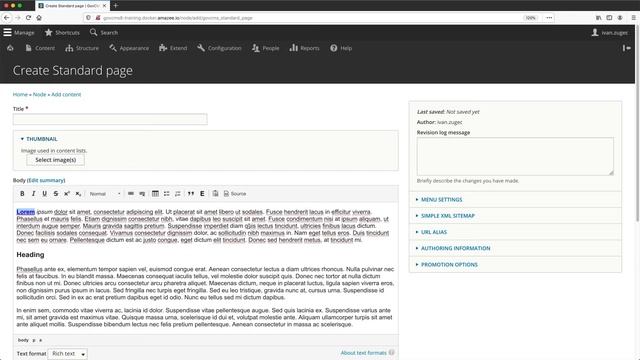The height and width of the screenshot is (360, 640).
Task: Open a new browser tab
Action: point(116,6)
